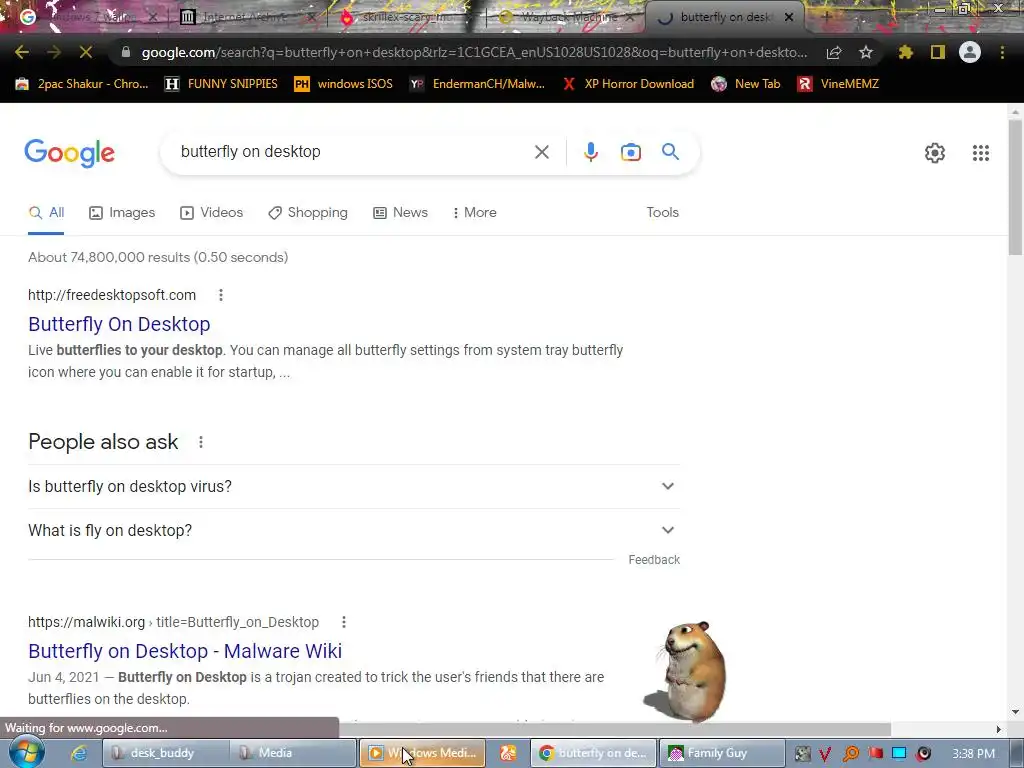The height and width of the screenshot is (768, 1024).
Task: Switch to Videos results
Action: 212,212
